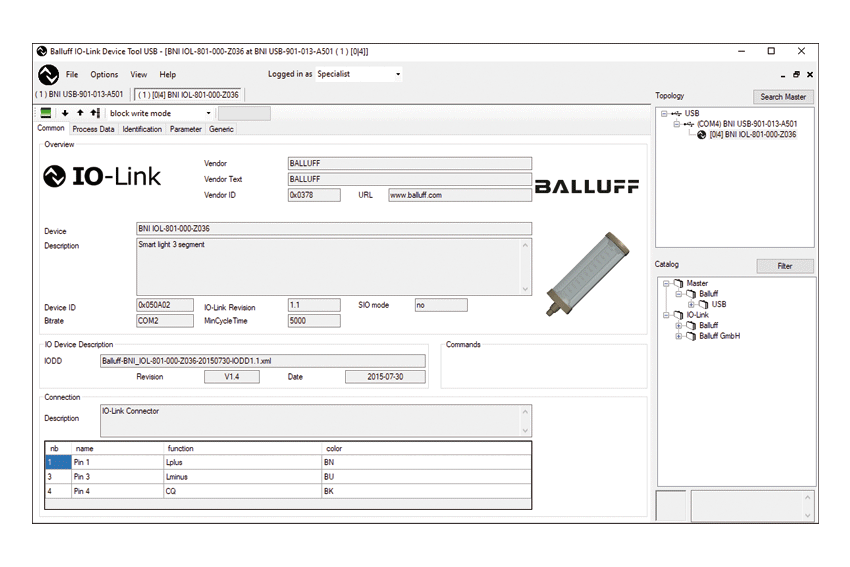Switch to the (1) BNI USB-901-013-A501 tab

(79, 94)
